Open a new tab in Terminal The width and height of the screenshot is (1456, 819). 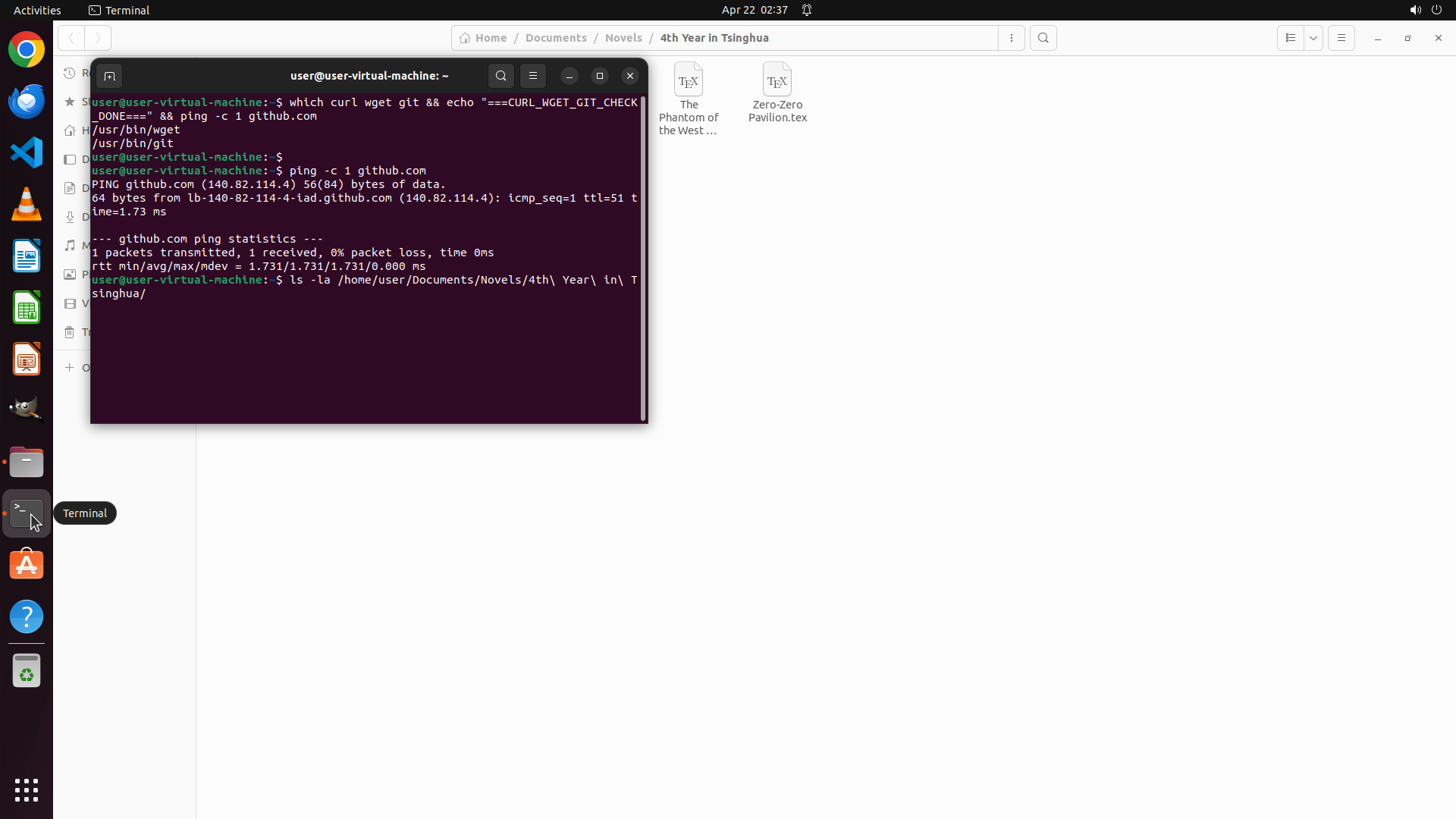coord(109,76)
